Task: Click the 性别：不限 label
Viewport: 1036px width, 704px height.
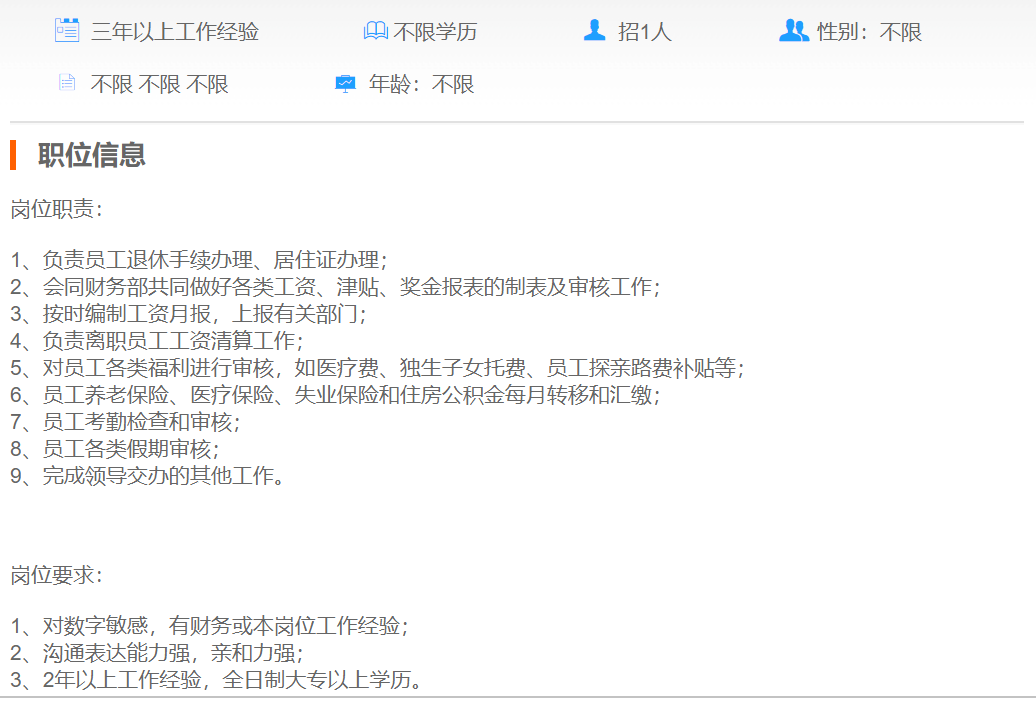Action: pyautogui.click(x=869, y=32)
